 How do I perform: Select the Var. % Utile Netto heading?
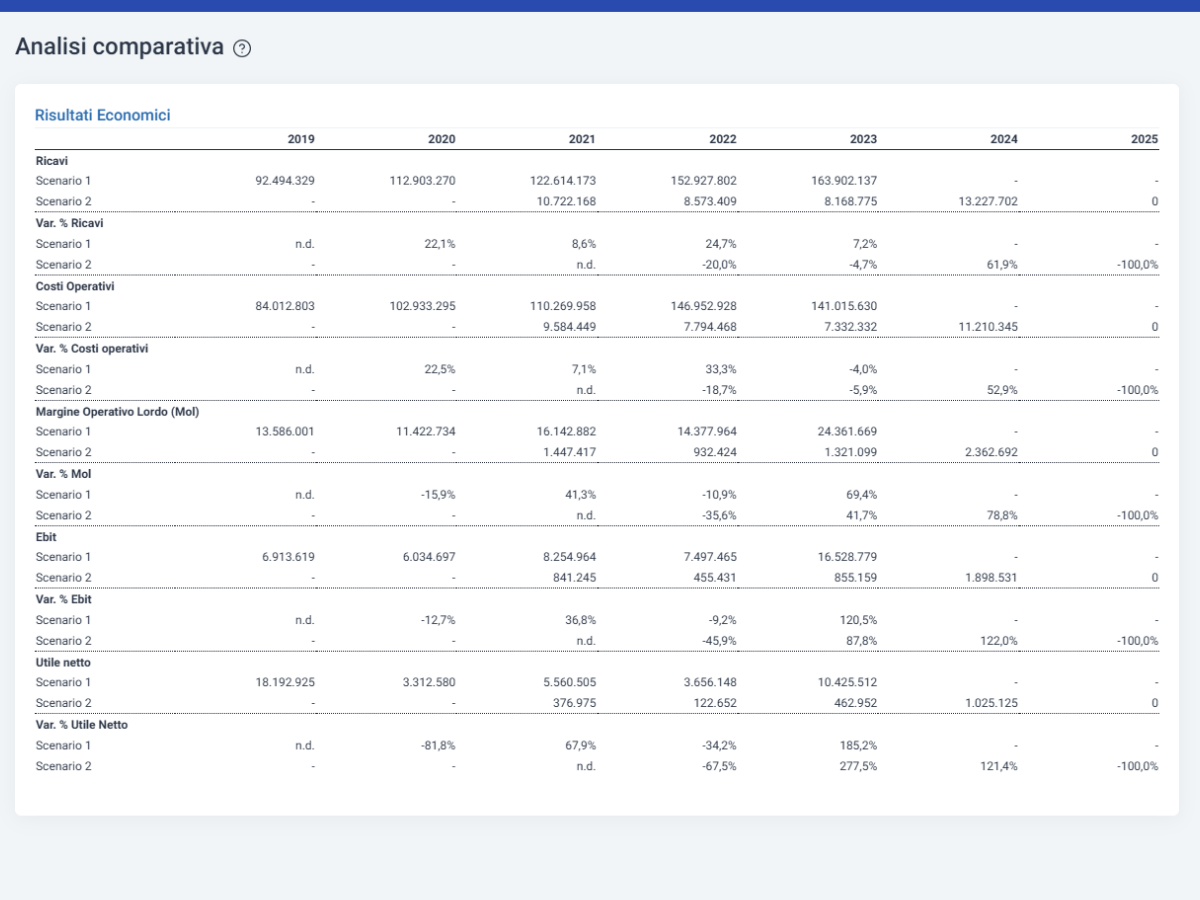[82, 725]
